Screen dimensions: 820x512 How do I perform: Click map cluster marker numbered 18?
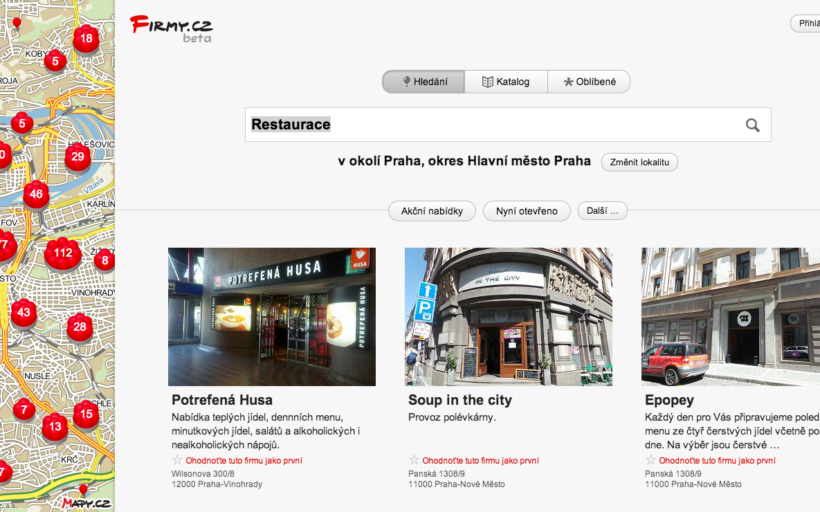(86, 39)
